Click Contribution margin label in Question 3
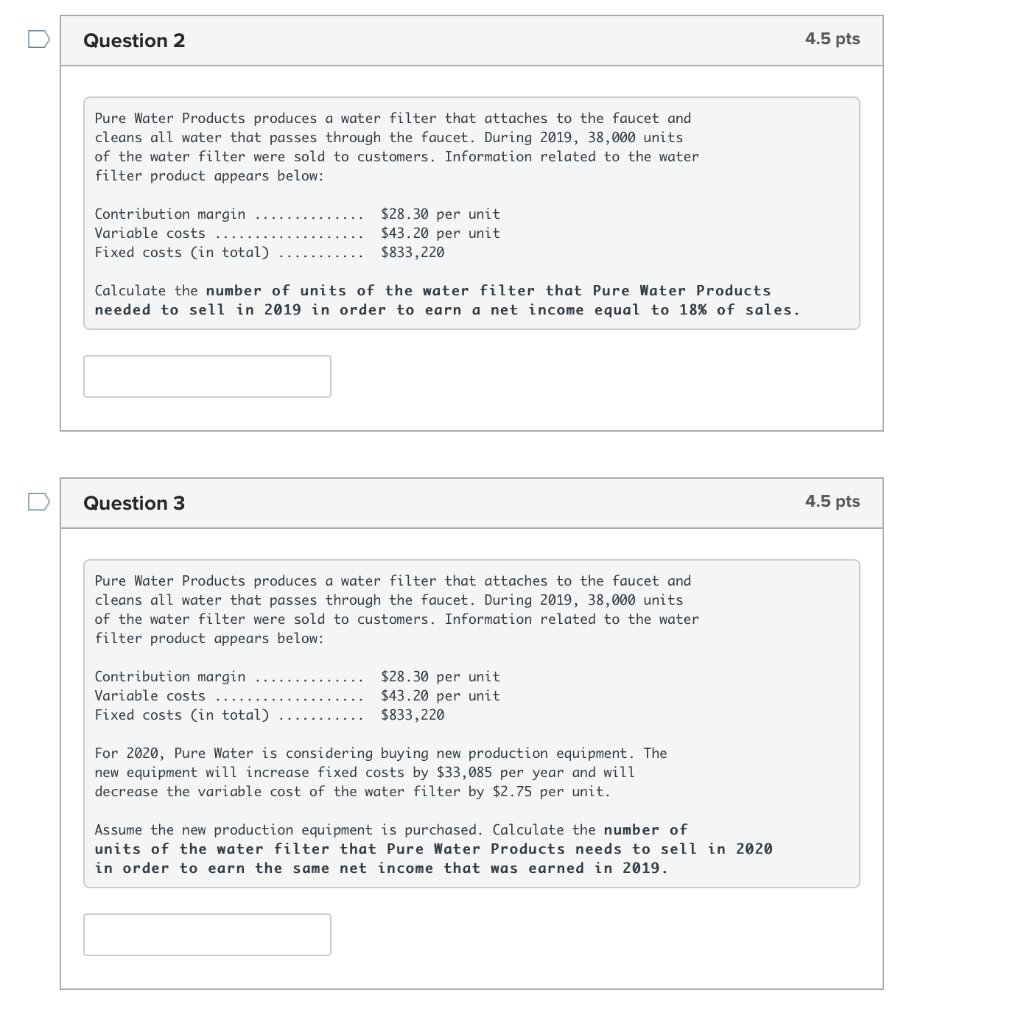Viewport: 1024px width, 1015px height. (170, 677)
